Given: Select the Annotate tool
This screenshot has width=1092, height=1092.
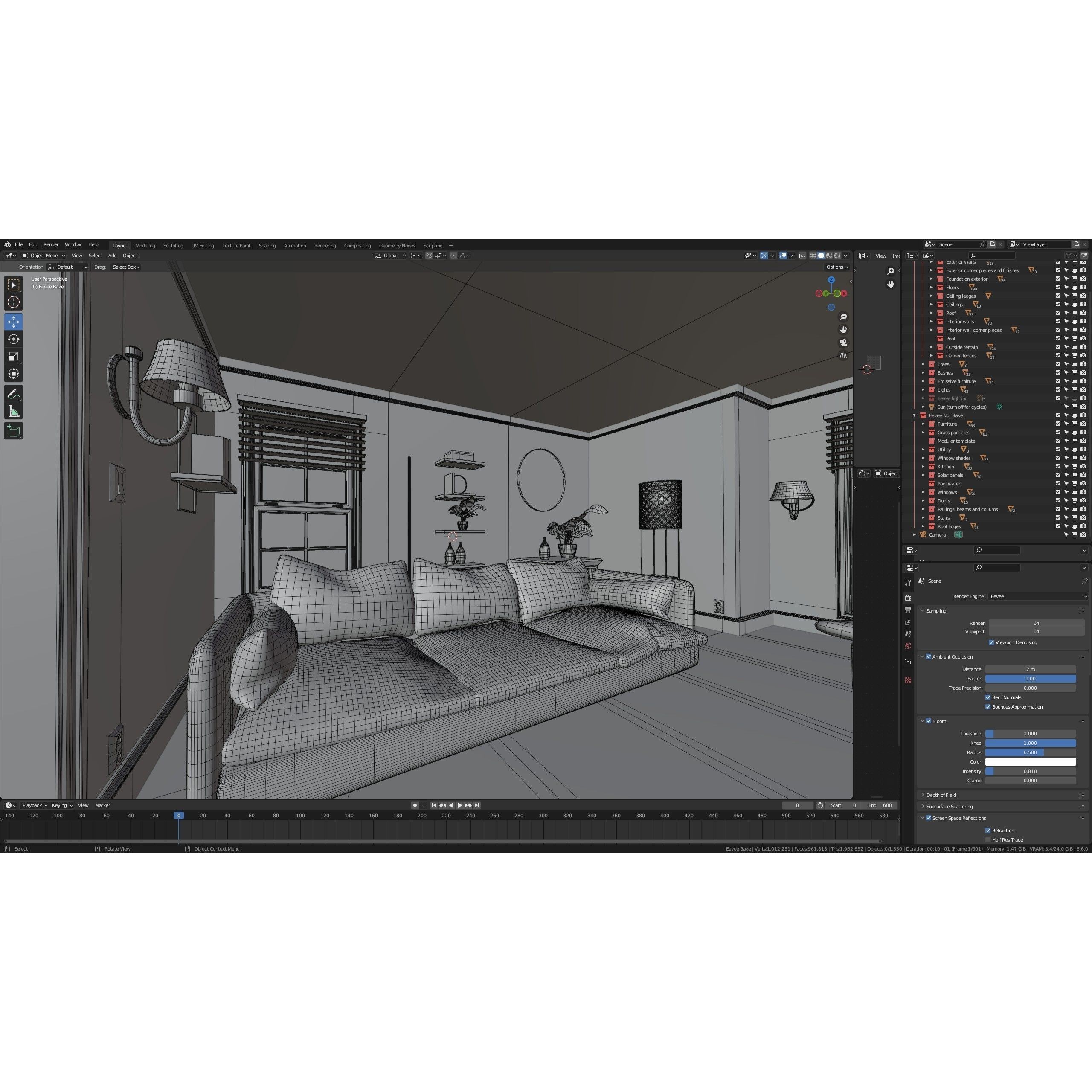Looking at the screenshot, I should (x=14, y=394).
